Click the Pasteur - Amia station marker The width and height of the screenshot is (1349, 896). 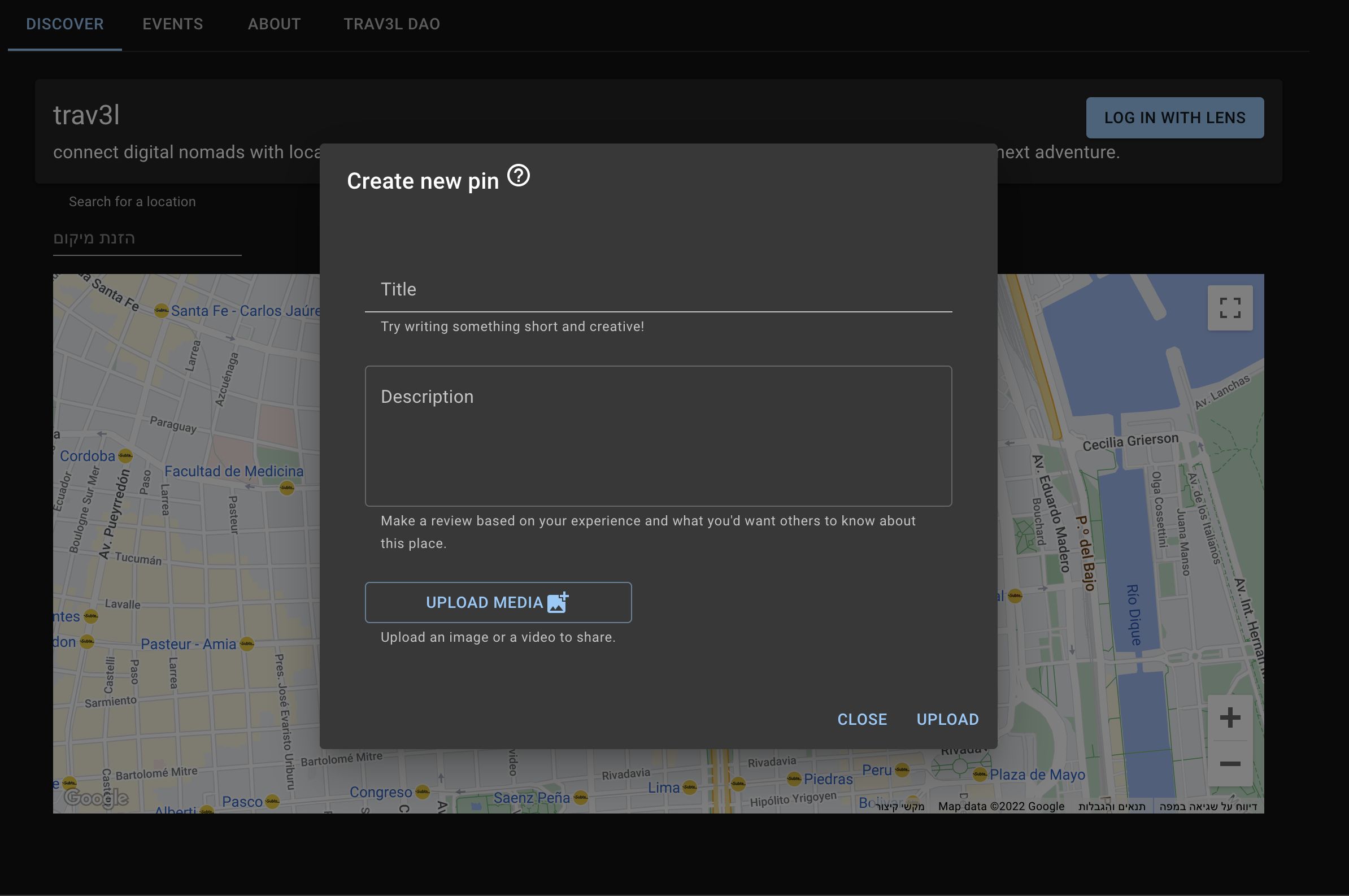tap(247, 644)
